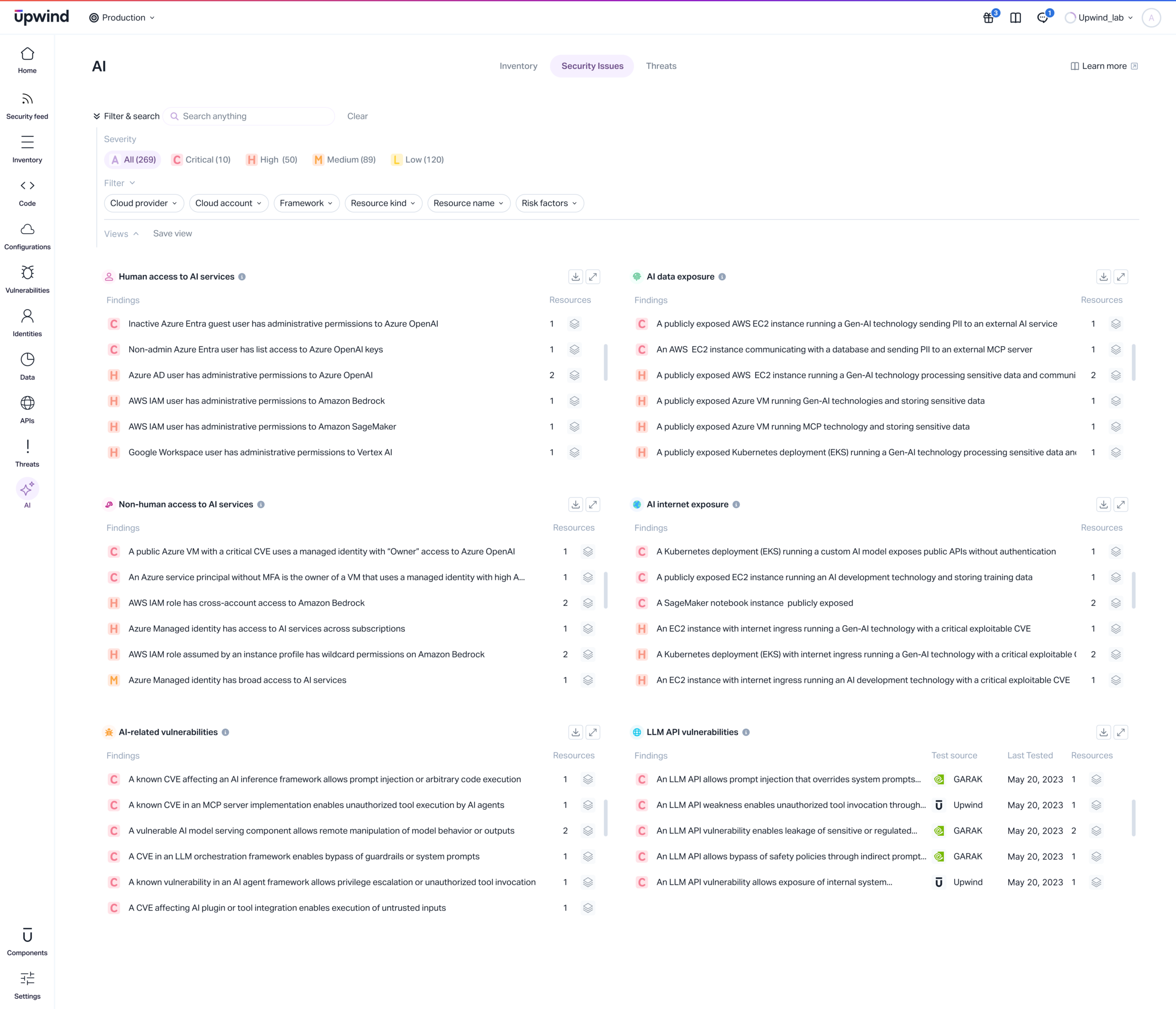1176x1009 pixels.
Task: Open the APIs section
Action: point(27,410)
